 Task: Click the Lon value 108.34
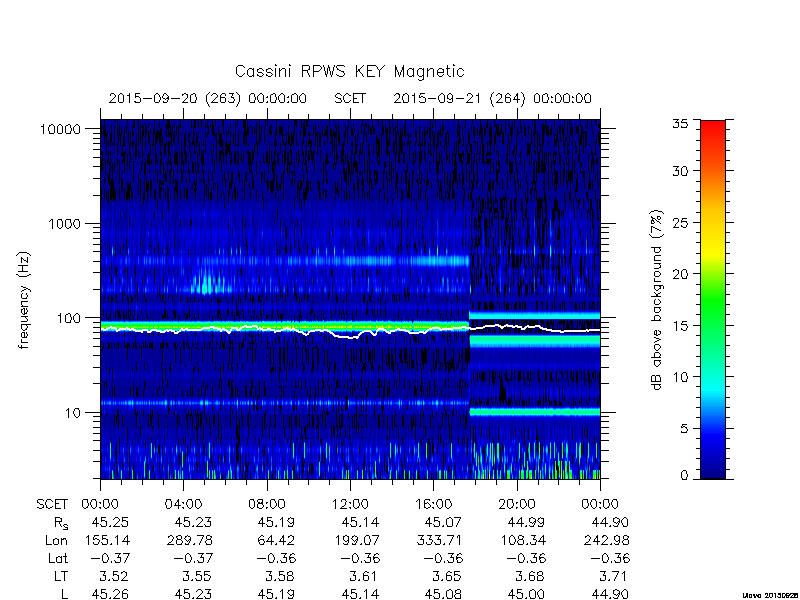[522, 540]
